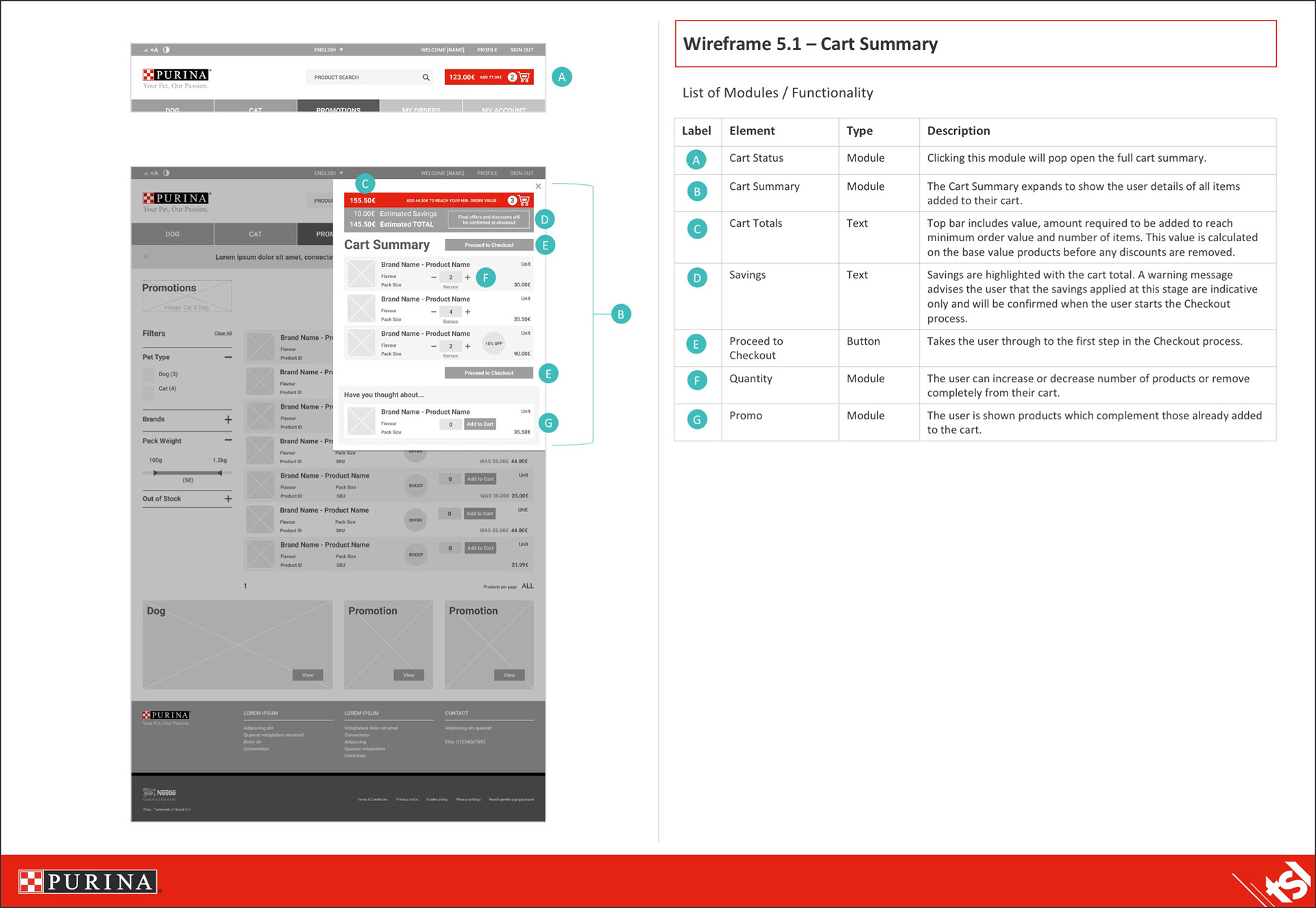Click Remove under the 90.00€ cart item
The height and width of the screenshot is (908, 1316).
[450, 356]
